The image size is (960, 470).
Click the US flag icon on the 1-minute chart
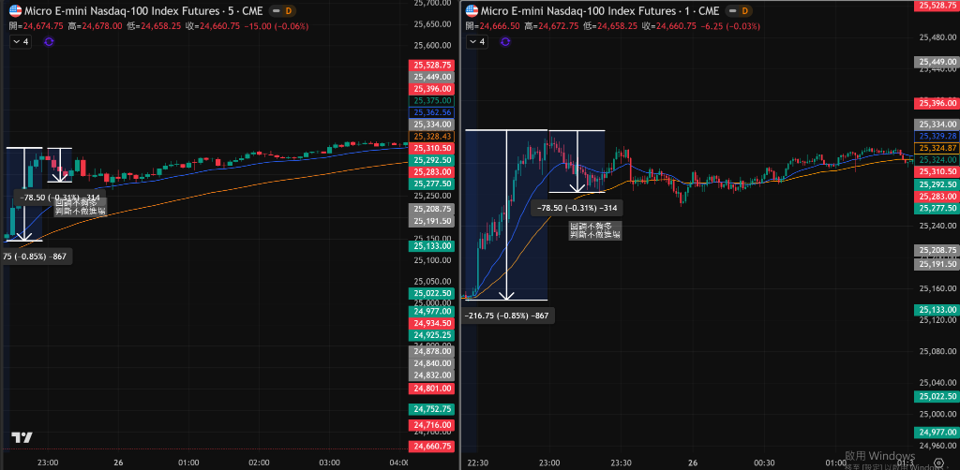tap(474, 10)
